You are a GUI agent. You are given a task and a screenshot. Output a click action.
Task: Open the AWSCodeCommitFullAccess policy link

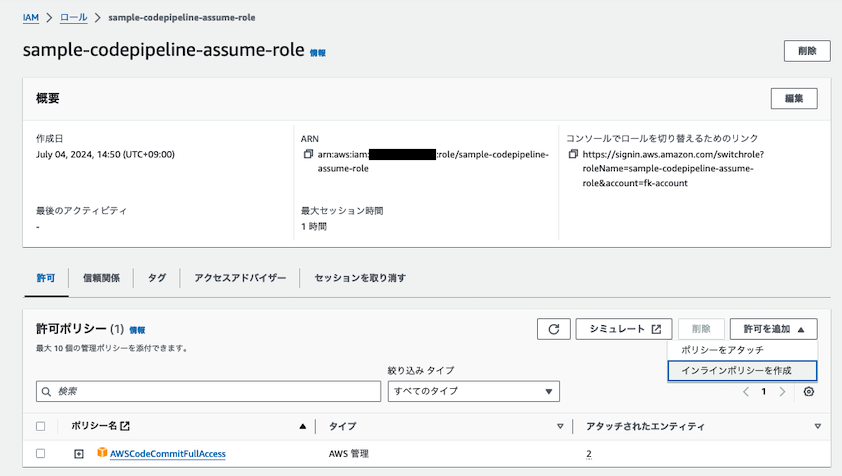click(x=168, y=454)
